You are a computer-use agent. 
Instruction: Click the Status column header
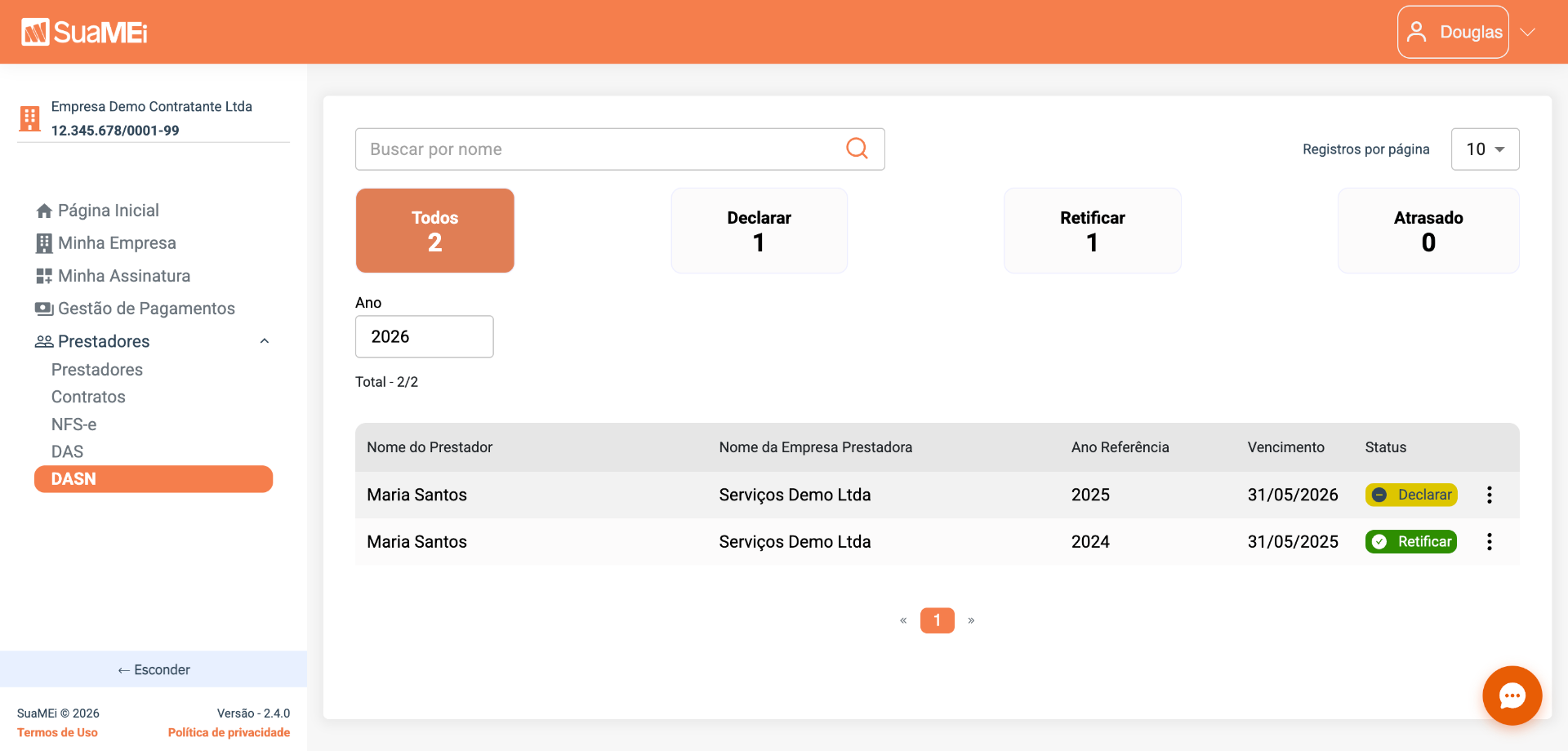click(1385, 447)
